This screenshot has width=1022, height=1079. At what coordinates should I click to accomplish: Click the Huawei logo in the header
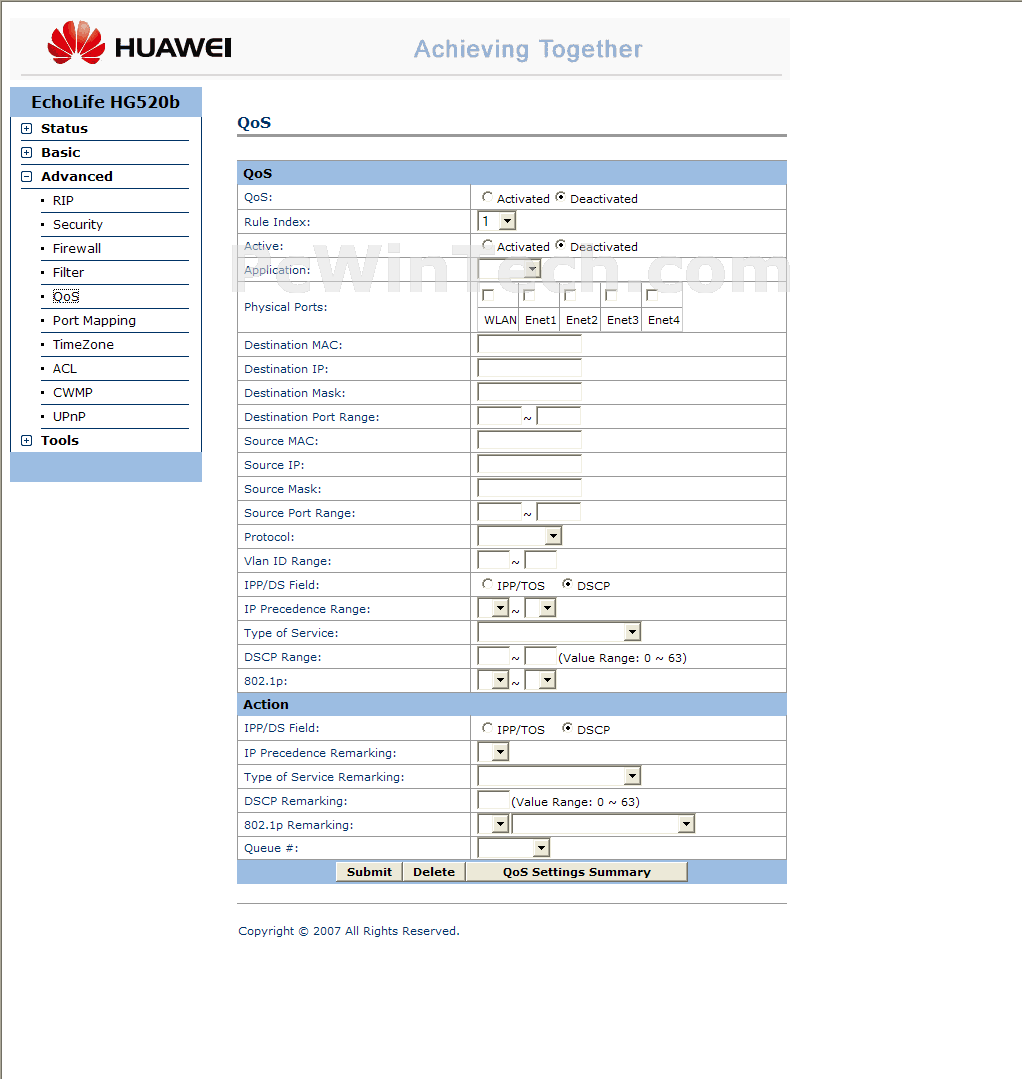(x=140, y=43)
